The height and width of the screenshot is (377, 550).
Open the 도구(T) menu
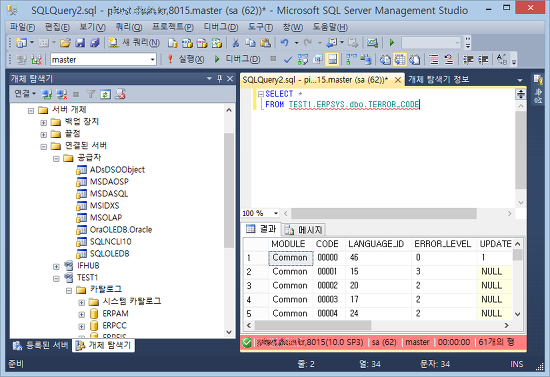[260, 27]
